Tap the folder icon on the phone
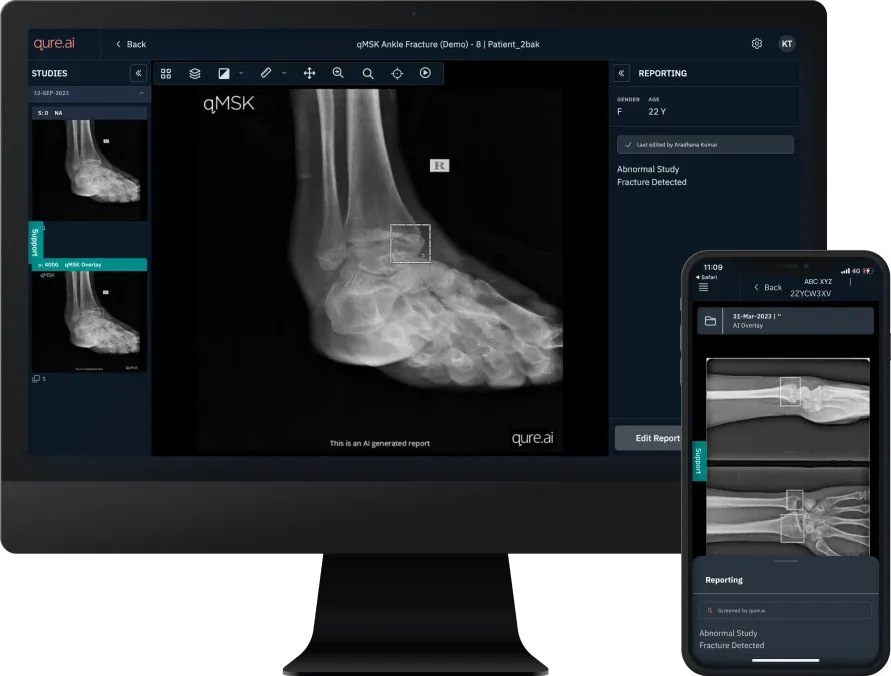The height and width of the screenshot is (676, 891). (710, 321)
